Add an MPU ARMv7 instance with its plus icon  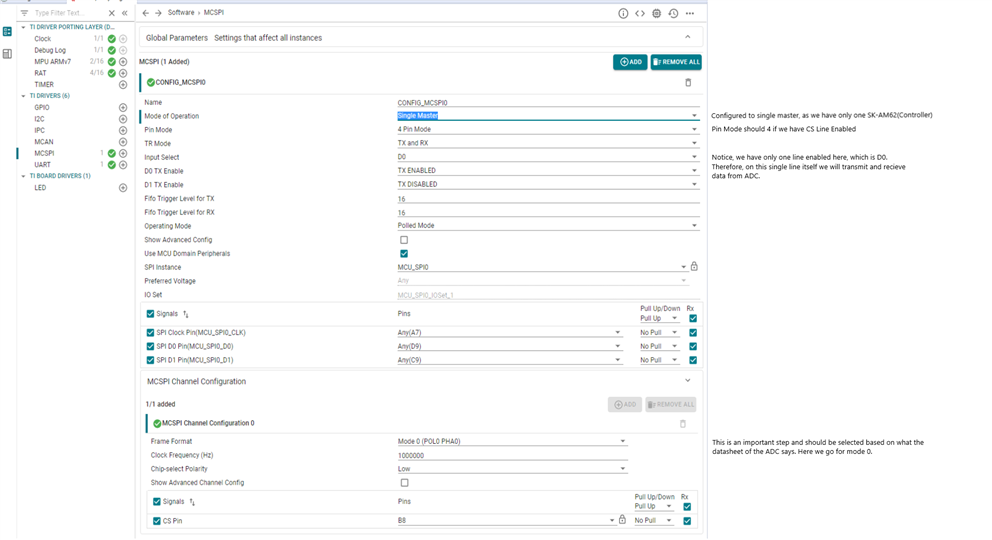click(x=123, y=62)
